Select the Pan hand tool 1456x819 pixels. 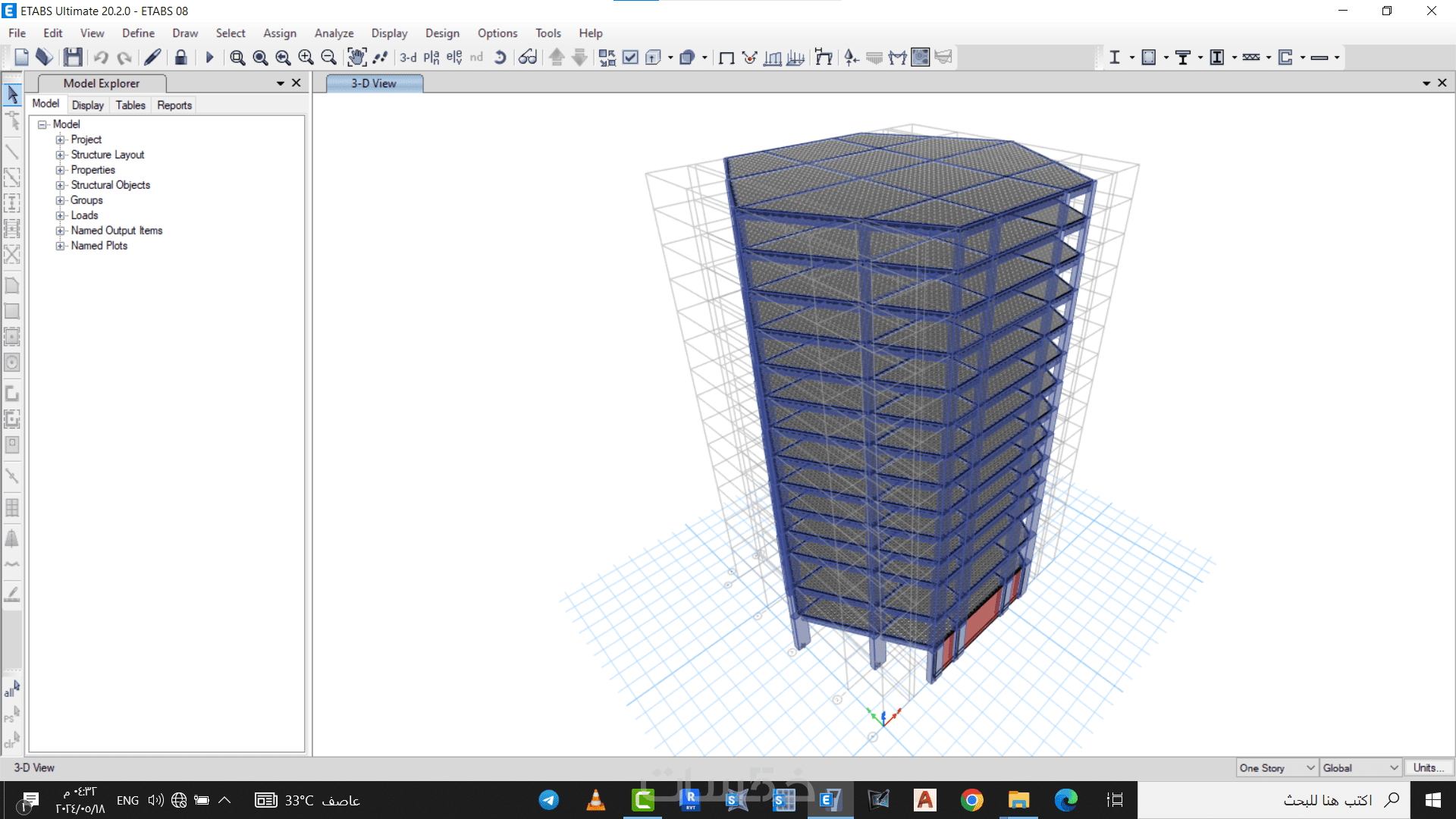pos(356,57)
